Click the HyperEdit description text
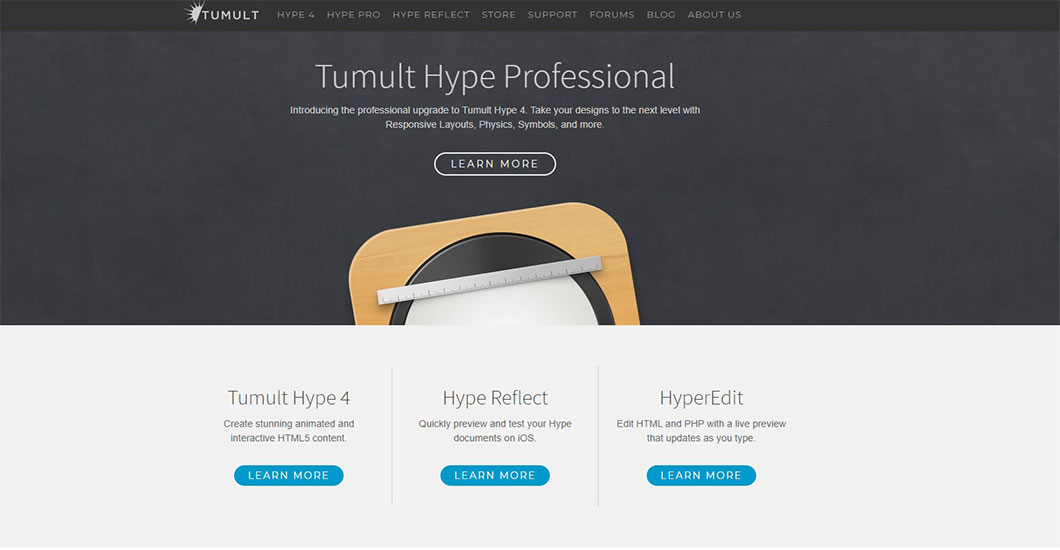1060x550 pixels. coord(701,431)
